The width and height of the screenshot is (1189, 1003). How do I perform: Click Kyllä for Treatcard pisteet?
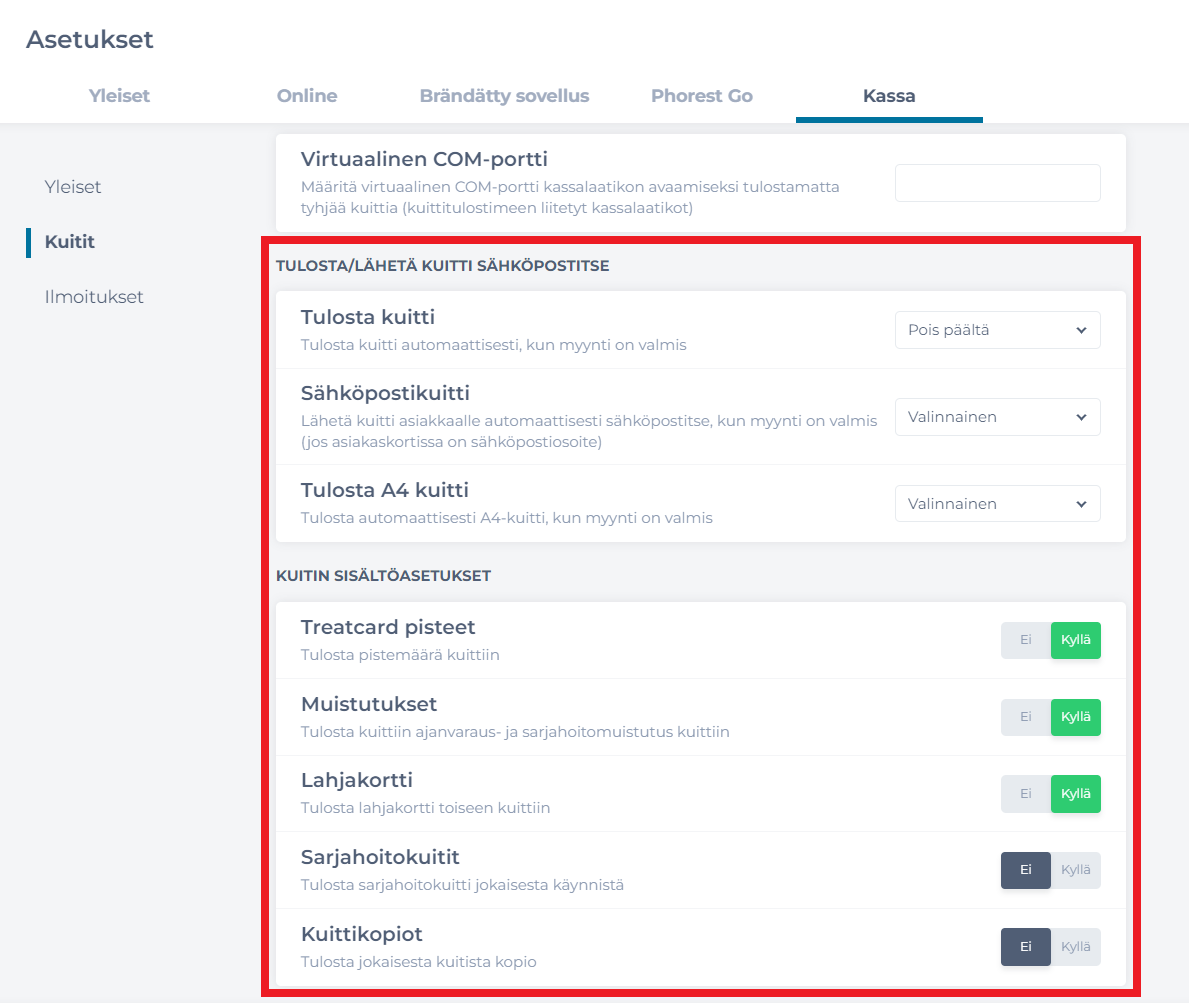point(1075,640)
